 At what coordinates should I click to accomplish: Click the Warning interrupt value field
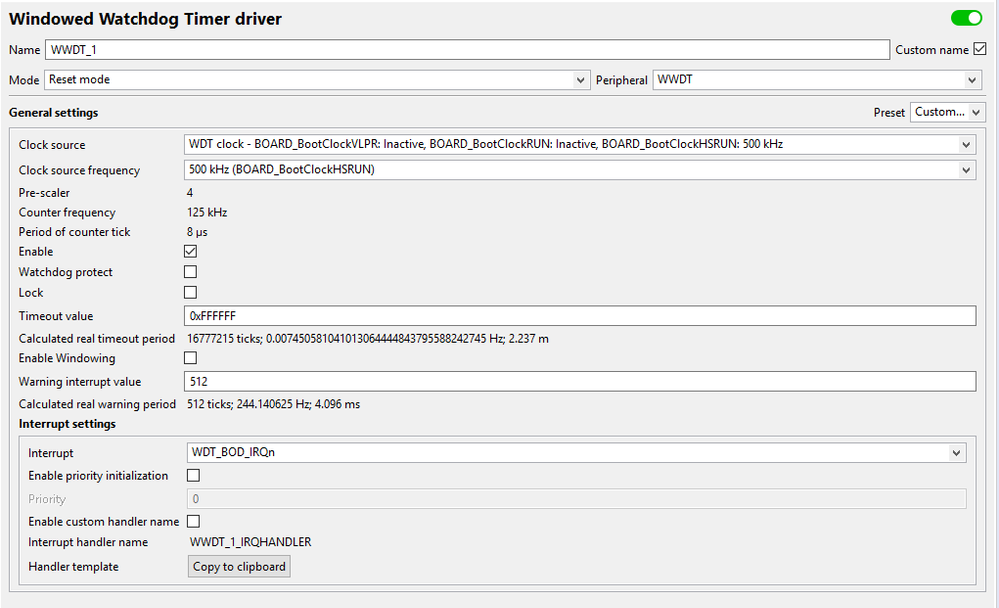pos(579,381)
